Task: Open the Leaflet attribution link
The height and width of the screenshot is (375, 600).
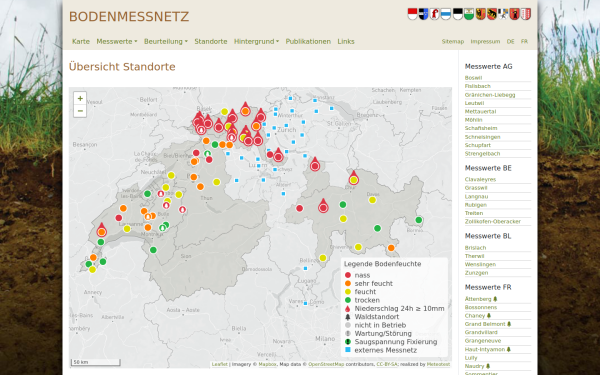Action: (220, 364)
